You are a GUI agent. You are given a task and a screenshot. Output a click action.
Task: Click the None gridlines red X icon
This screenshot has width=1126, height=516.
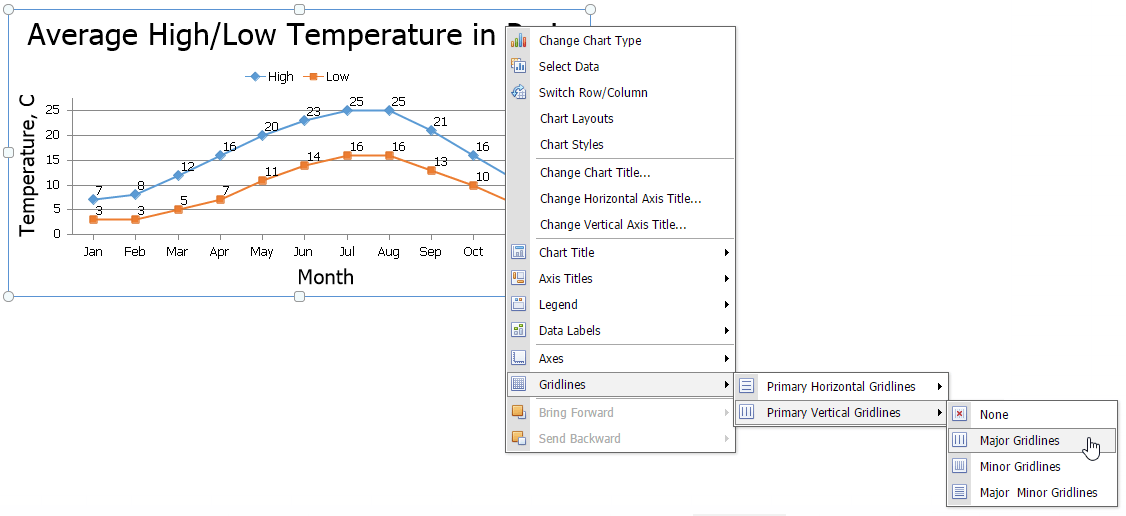[x=960, y=415]
